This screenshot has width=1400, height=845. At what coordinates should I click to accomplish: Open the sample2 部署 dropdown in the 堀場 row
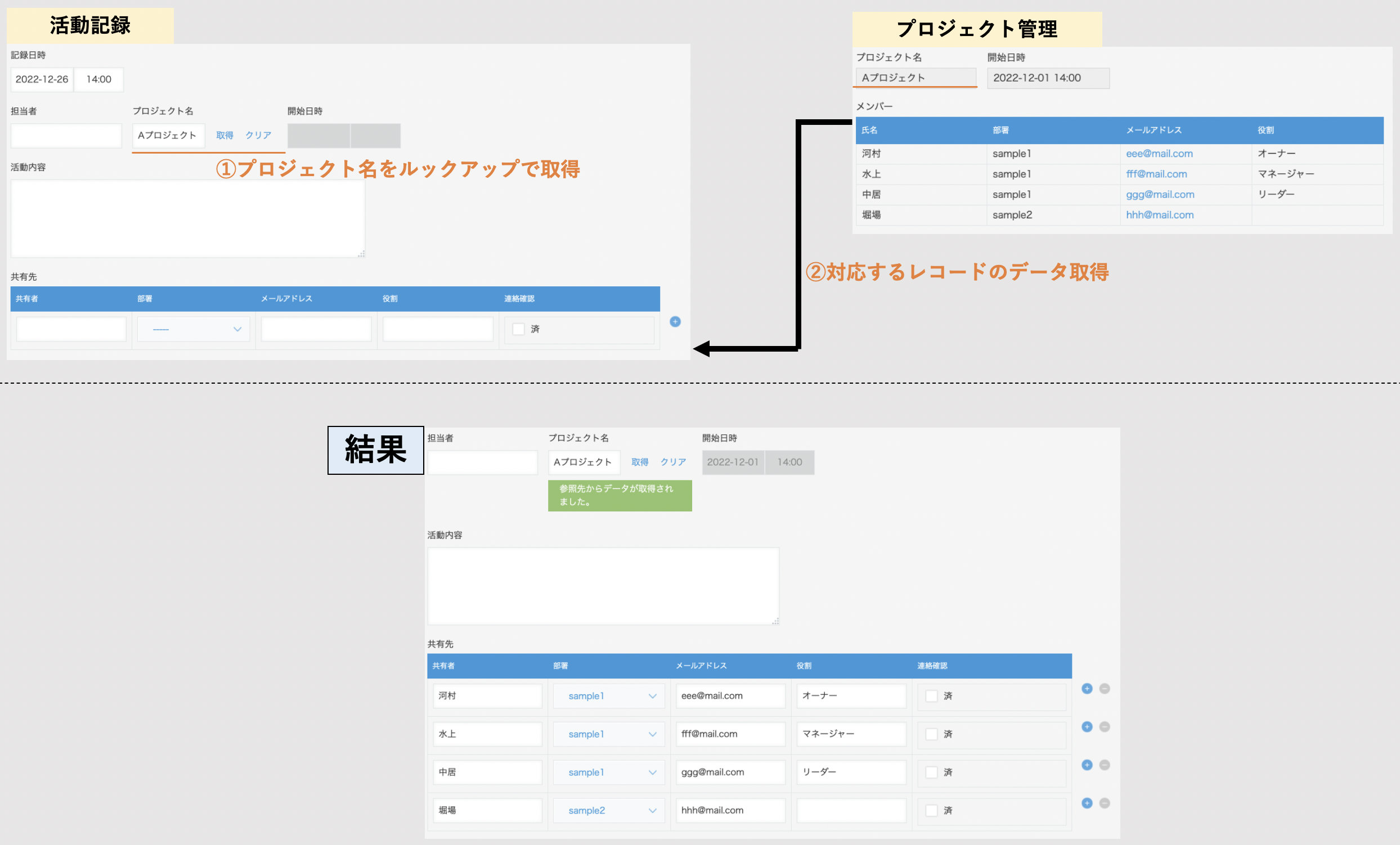pos(609,810)
